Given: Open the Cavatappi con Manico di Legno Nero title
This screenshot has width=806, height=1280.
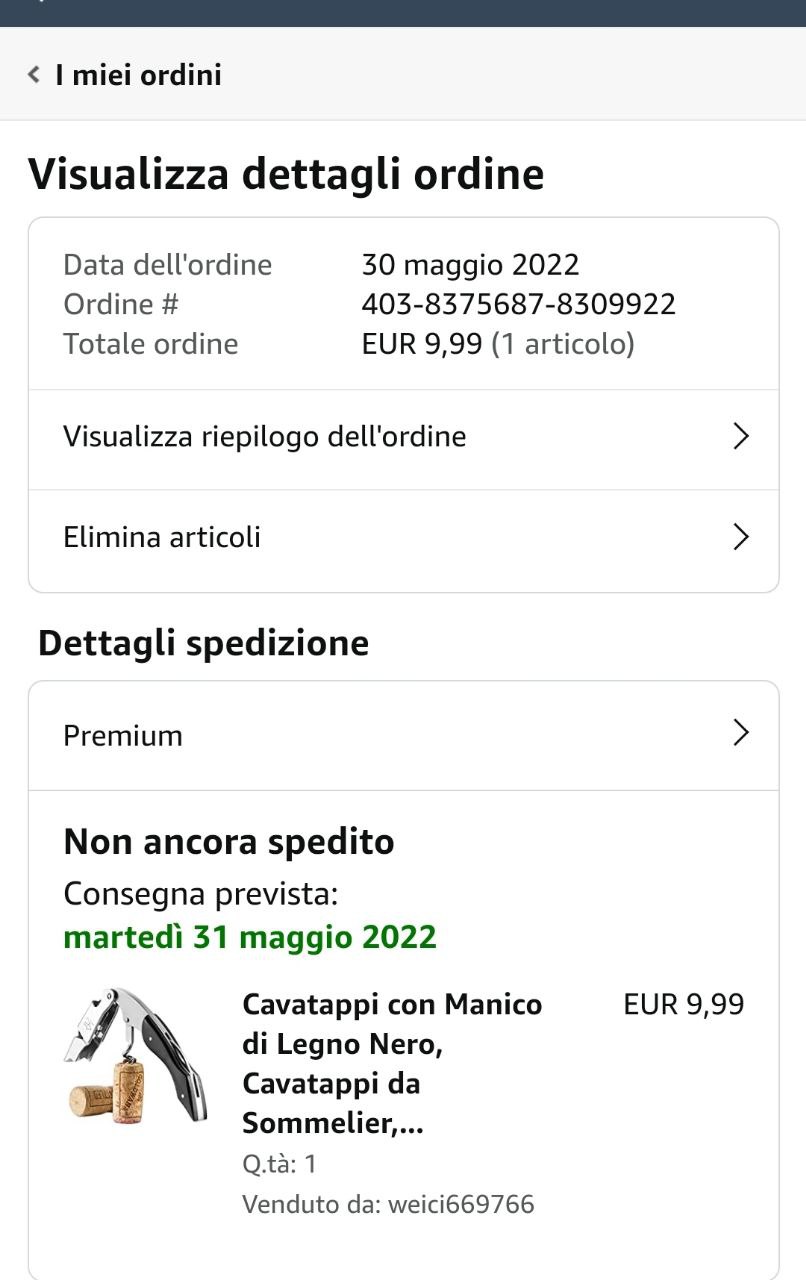Looking at the screenshot, I should (393, 1064).
